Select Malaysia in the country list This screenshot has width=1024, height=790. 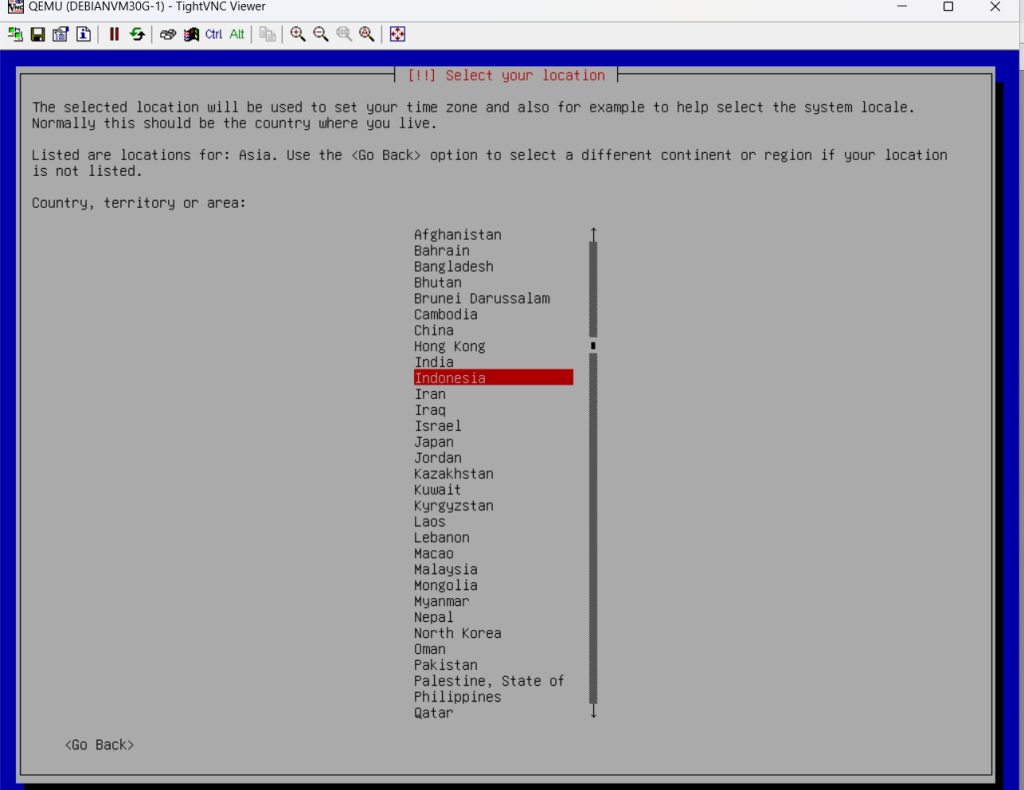pos(446,569)
